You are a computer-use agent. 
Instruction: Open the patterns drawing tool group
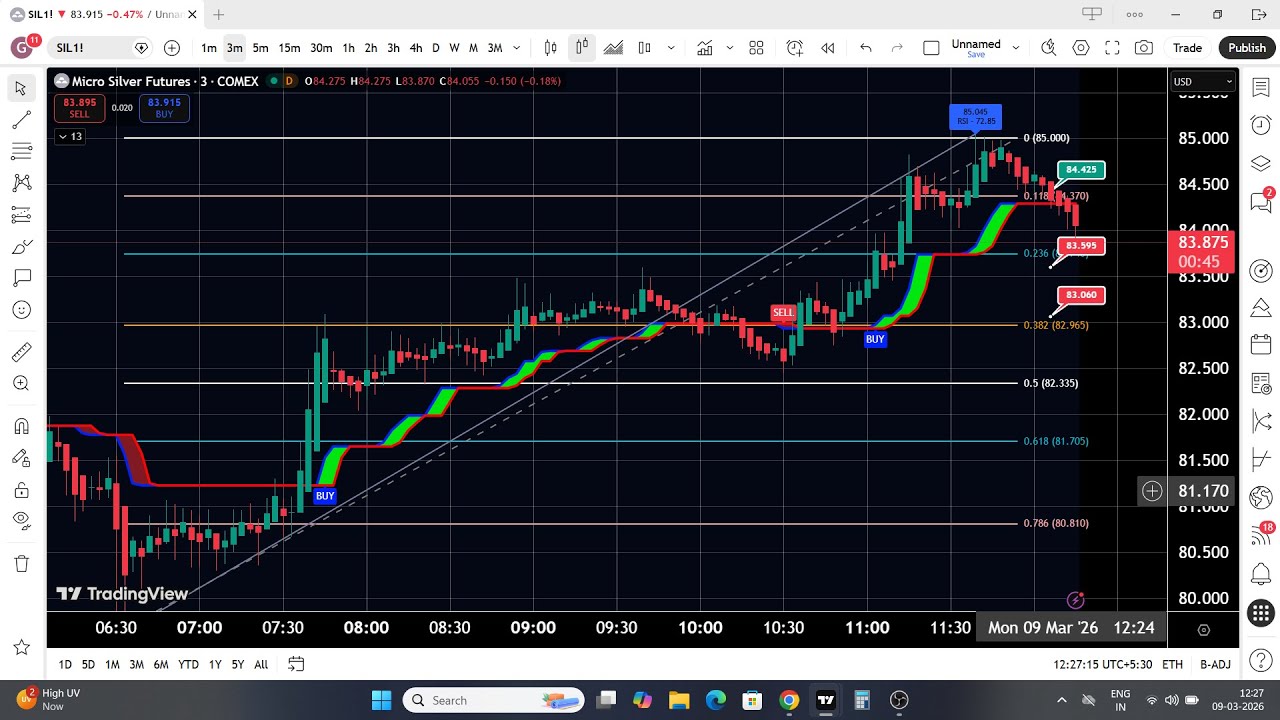click(x=21, y=183)
